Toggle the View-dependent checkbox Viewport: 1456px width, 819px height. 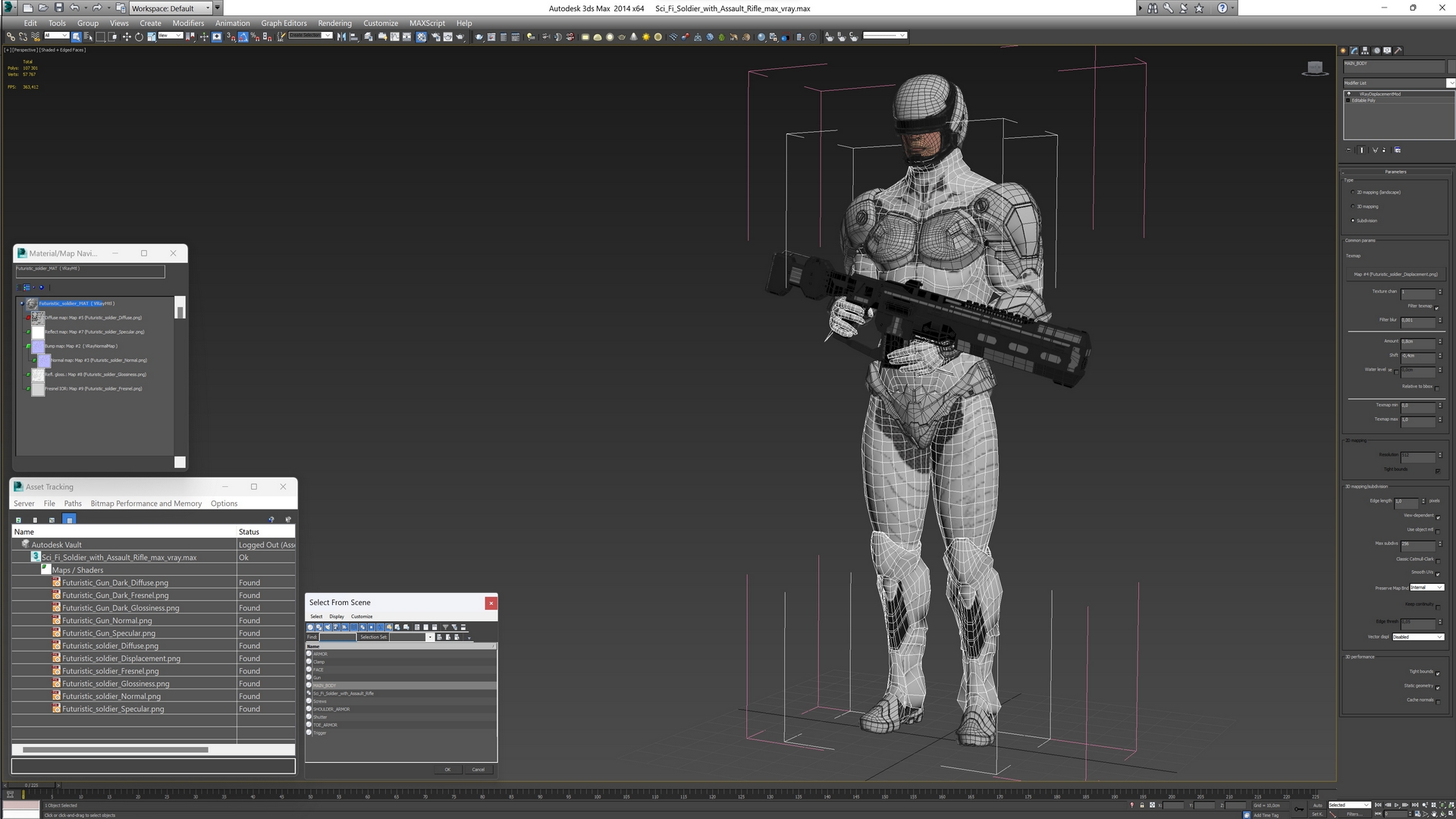point(1438,516)
